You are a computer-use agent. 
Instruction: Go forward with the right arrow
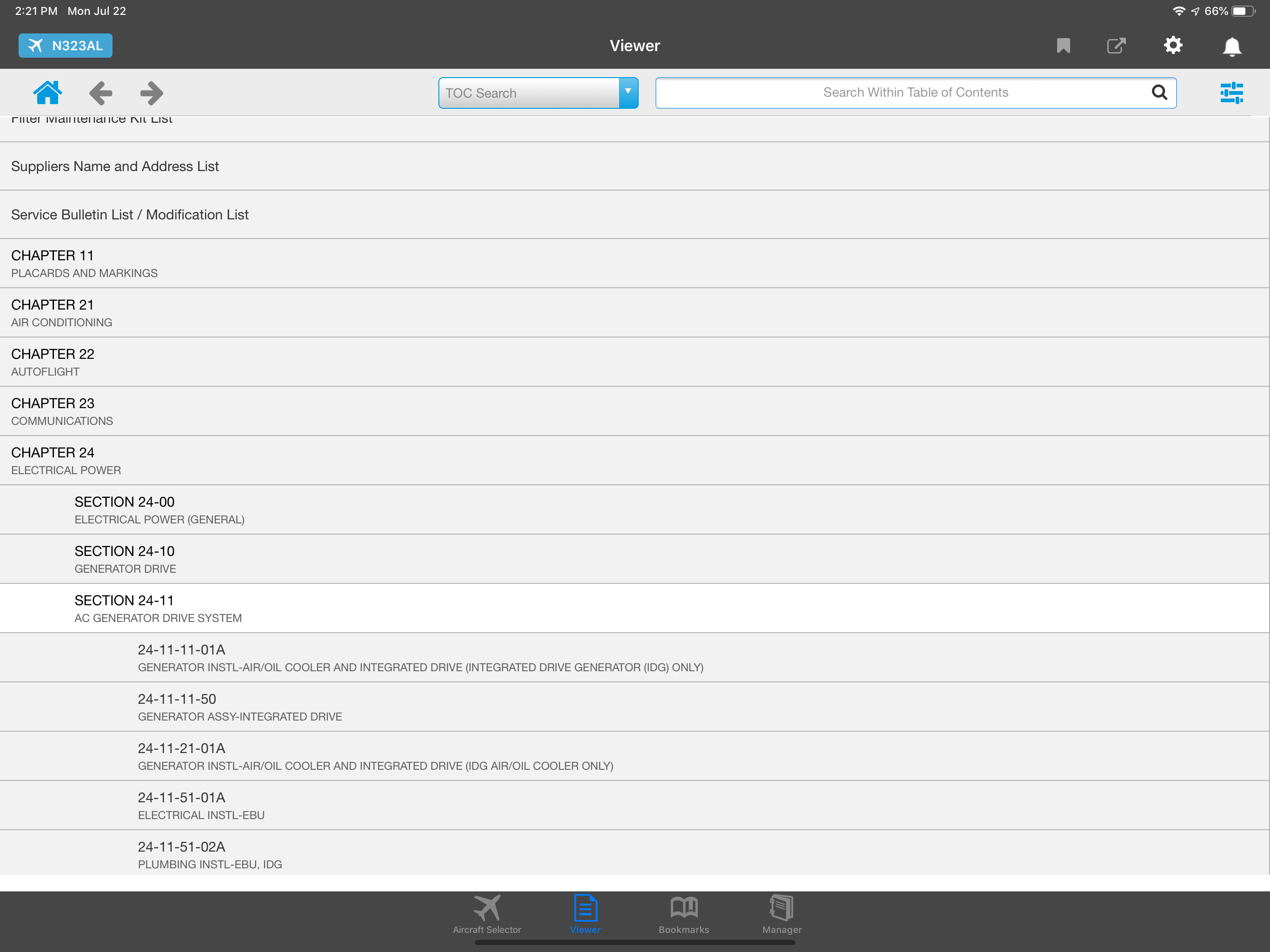coord(152,93)
